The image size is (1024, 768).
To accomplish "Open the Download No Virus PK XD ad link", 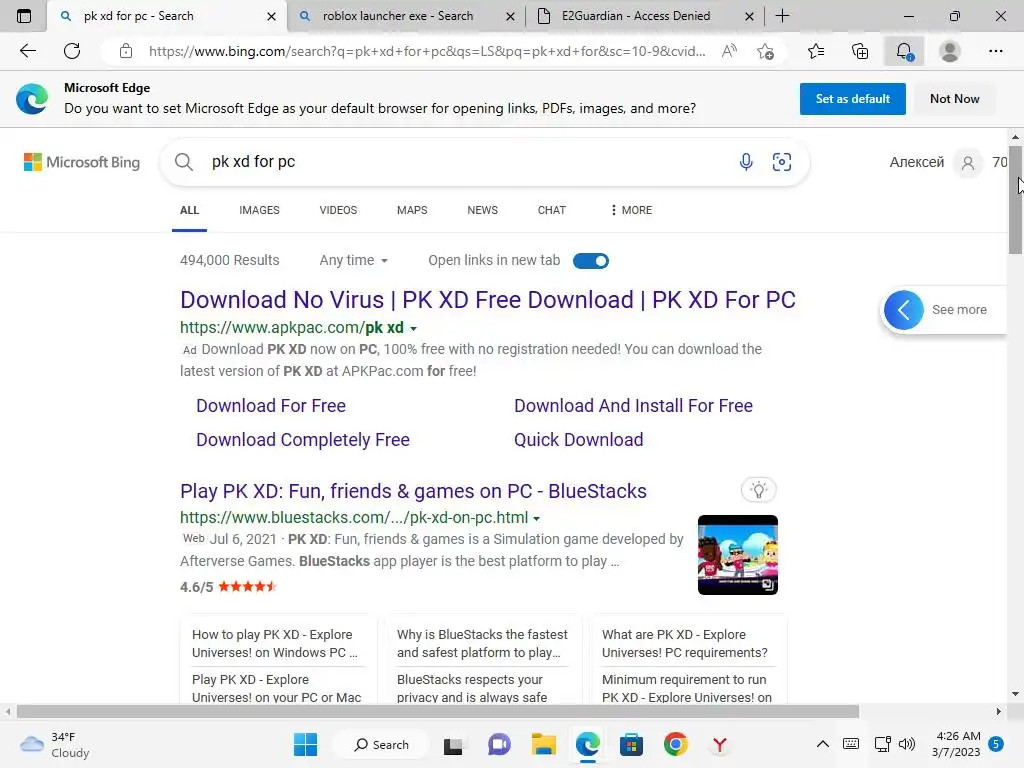I will (487, 300).
